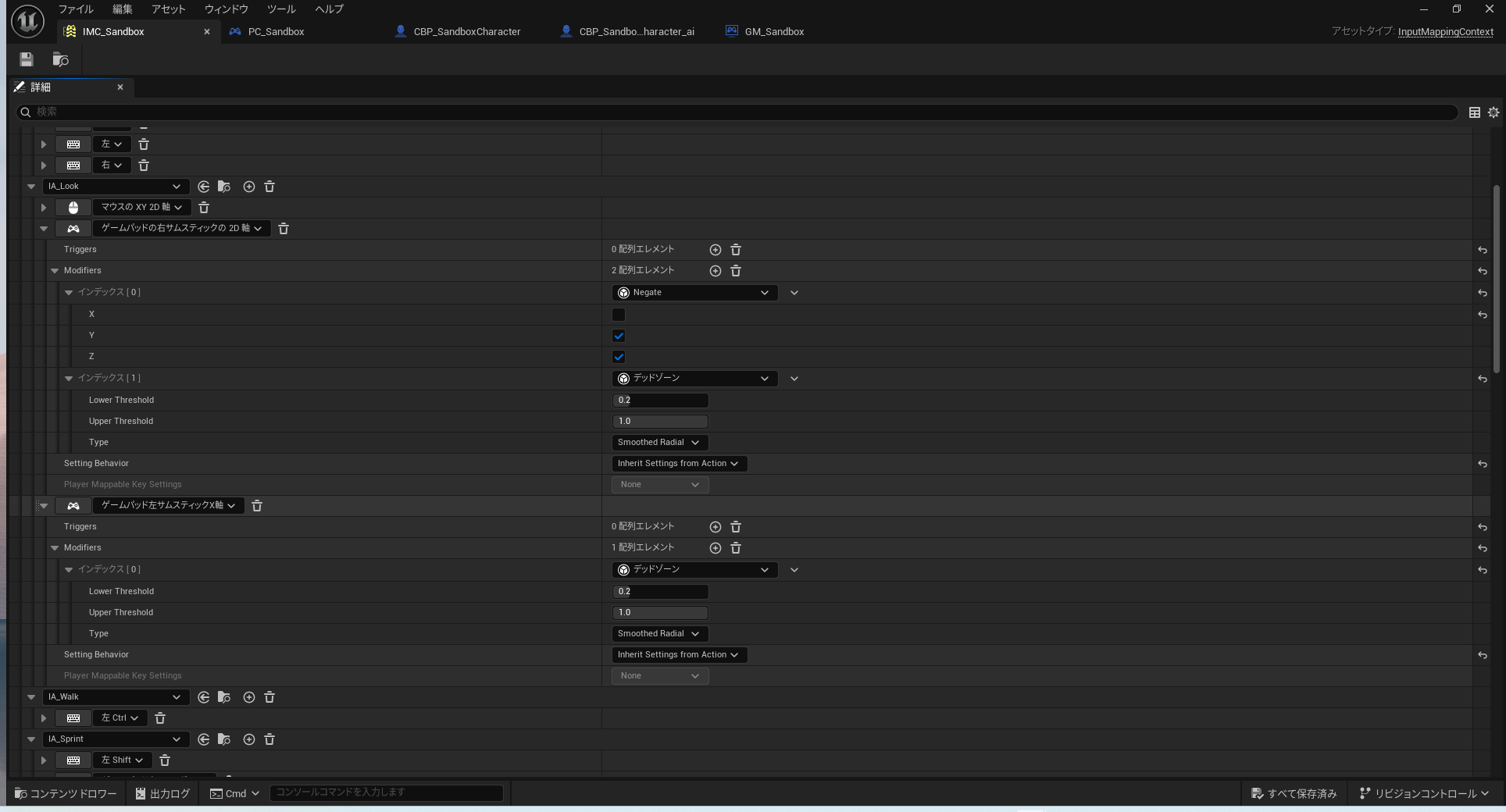Delete the left Shift key mapping

pyautogui.click(x=165, y=760)
